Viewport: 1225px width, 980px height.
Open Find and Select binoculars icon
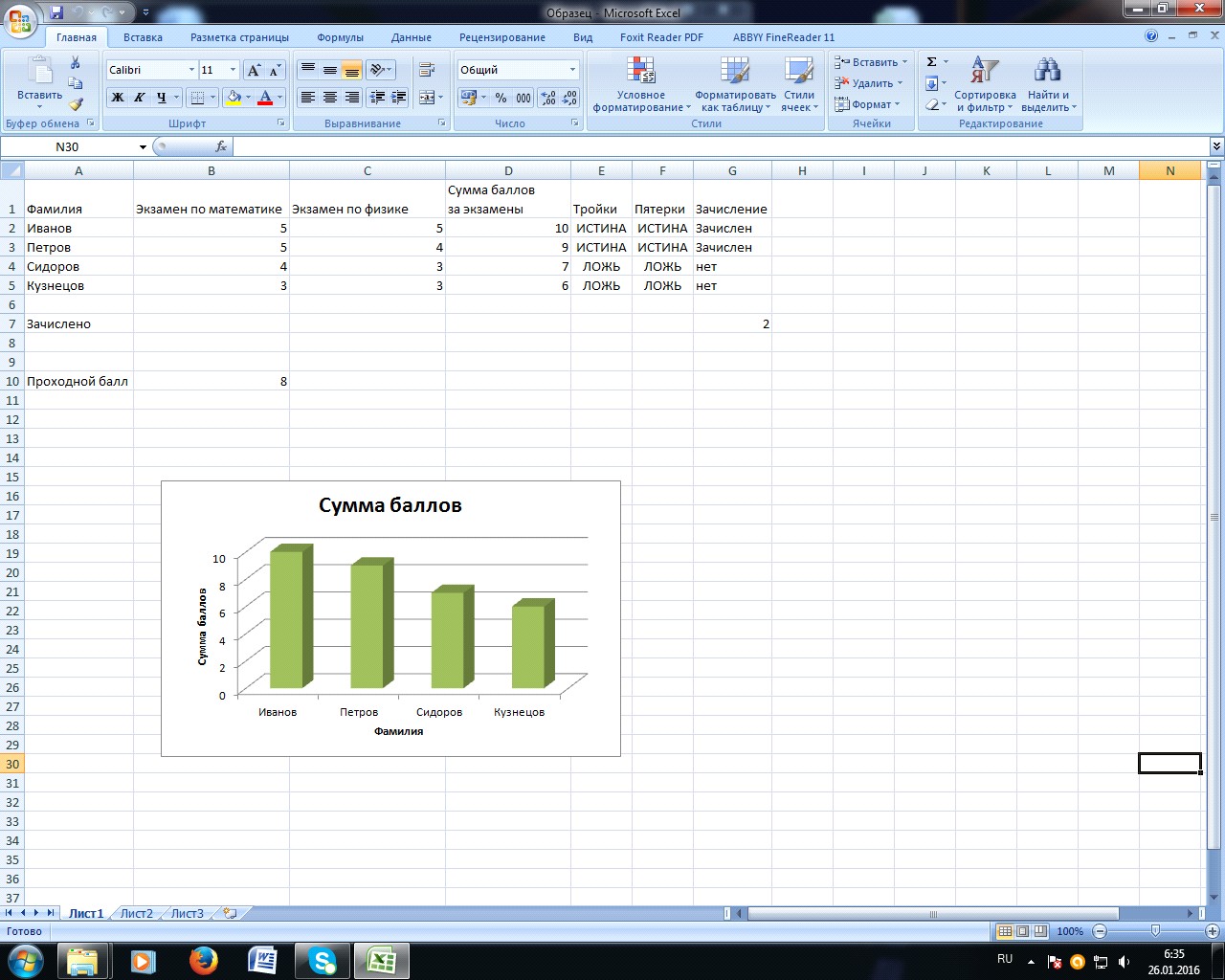tap(1048, 70)
